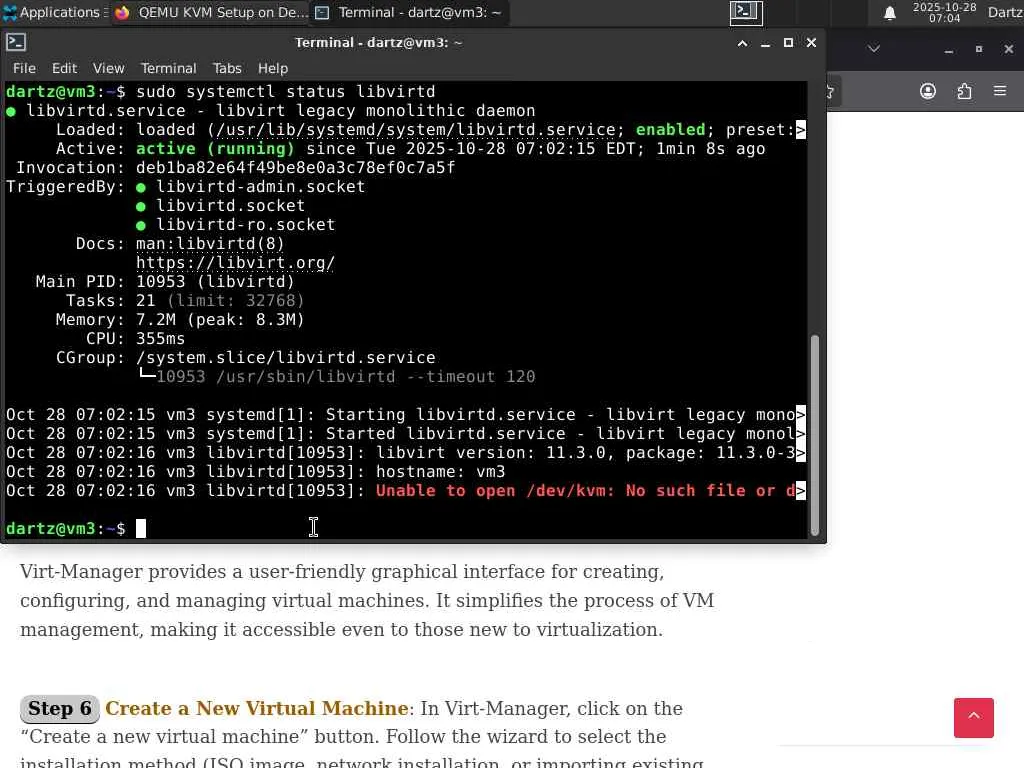
Task: Click the Step 6 badge on the webpage
Action: (59, 709)
